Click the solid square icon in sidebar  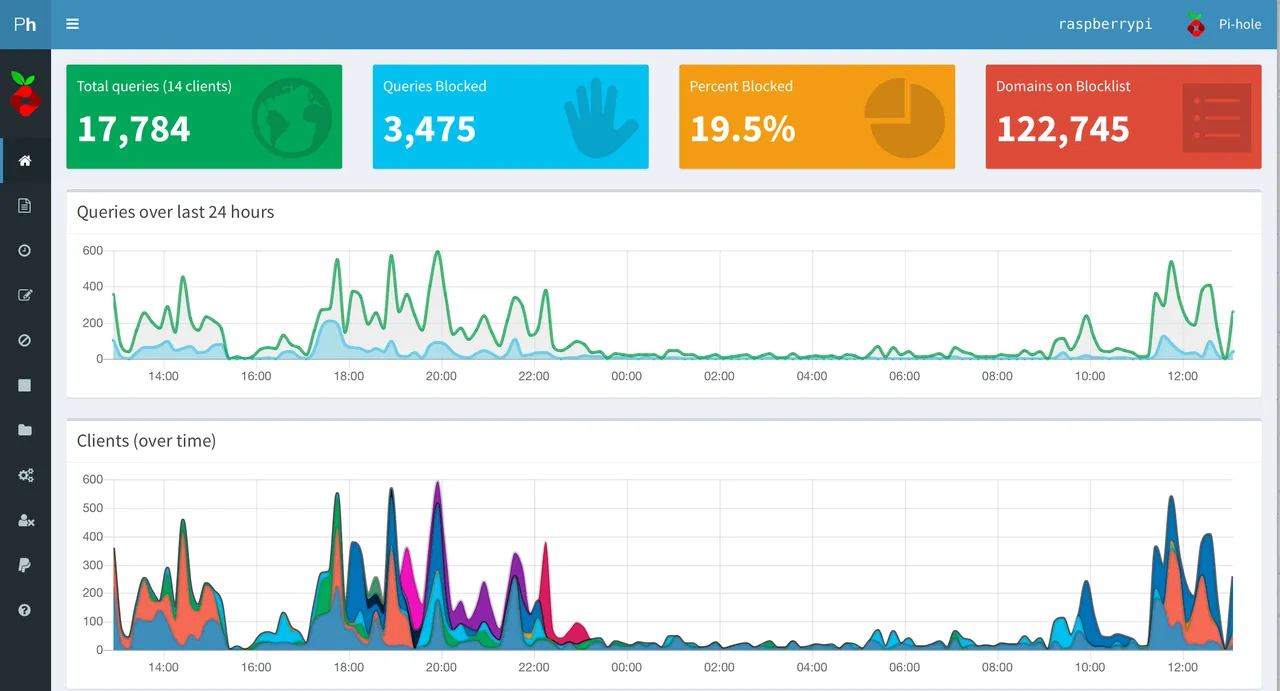(25, 385)
